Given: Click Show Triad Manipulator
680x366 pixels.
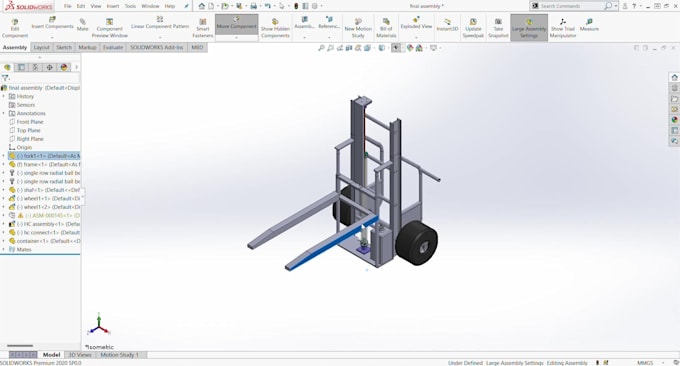Looking at the screenshot, I should point(562,28).
